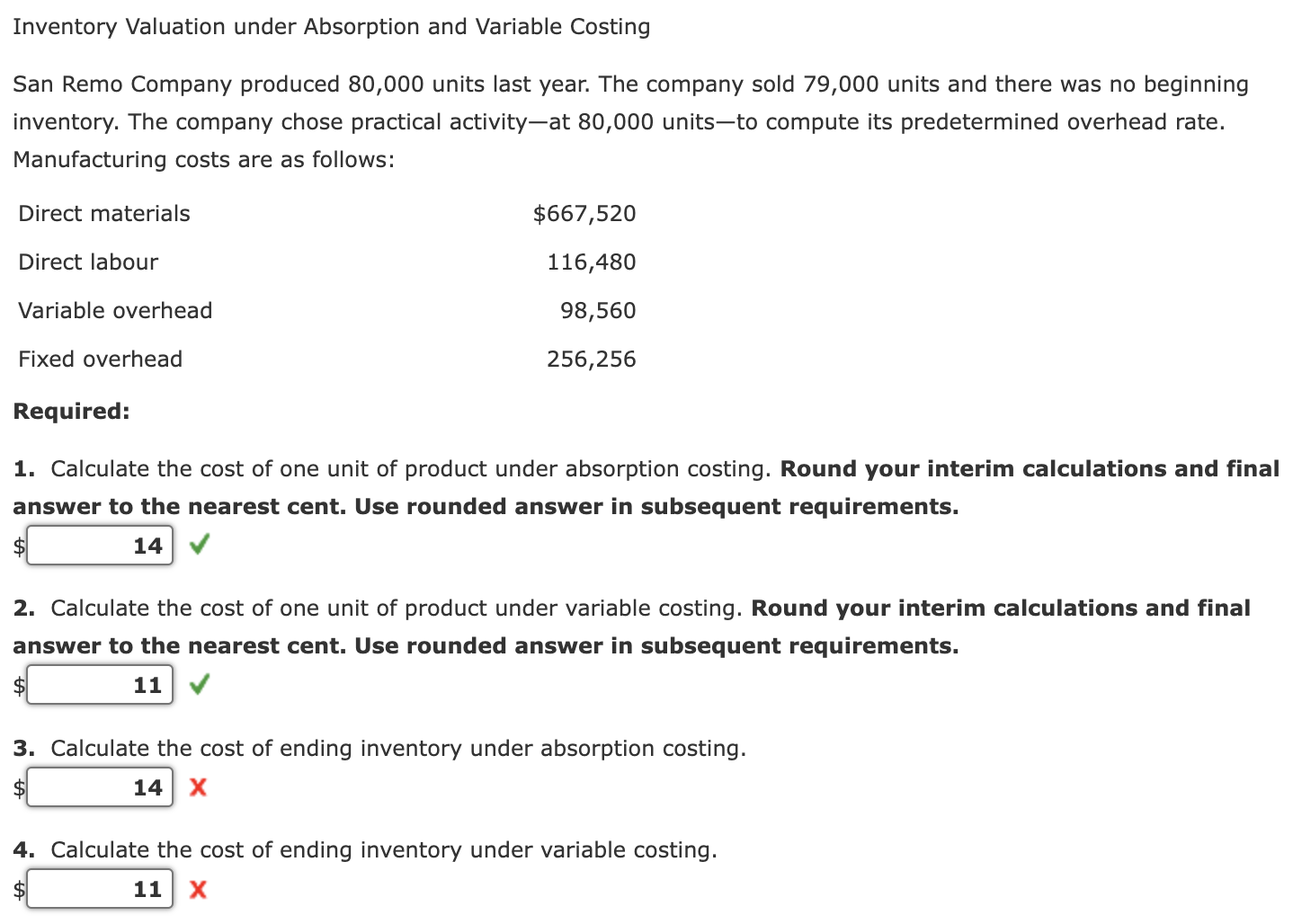Click the absorption costing unit cost input field

pos(99,545)
